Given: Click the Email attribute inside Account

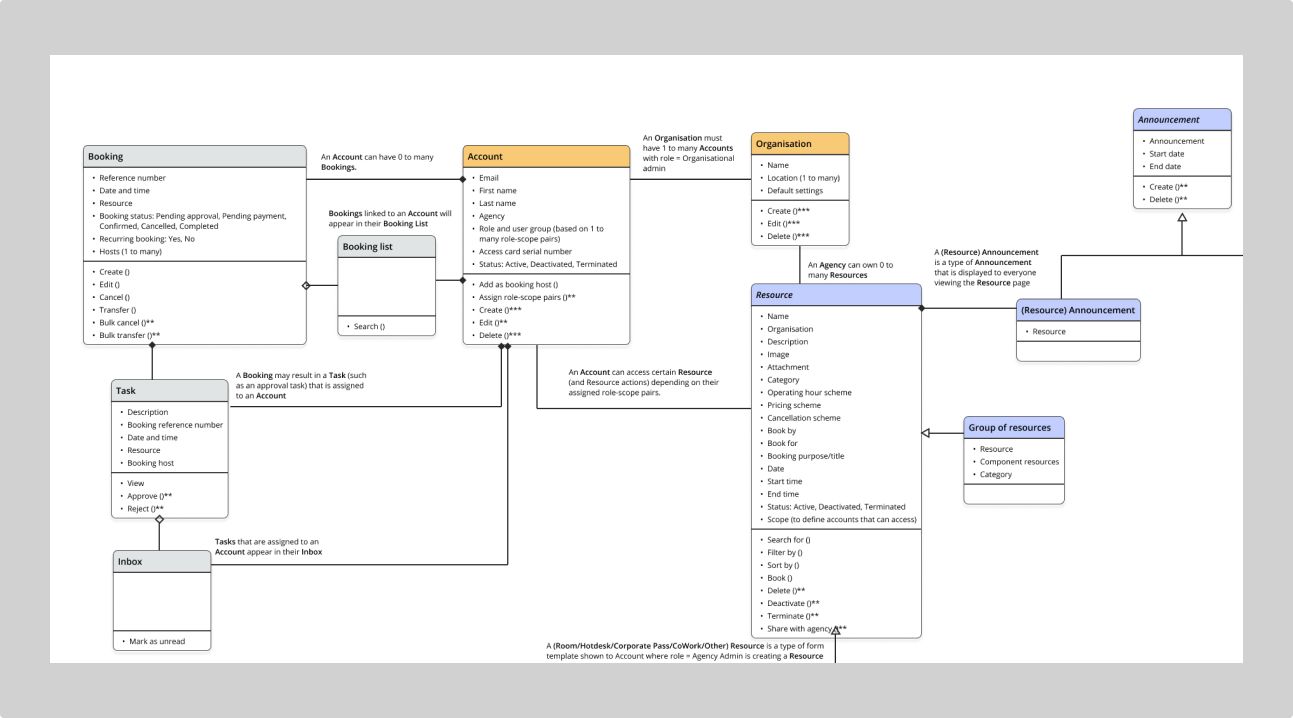Looking at the screenshot, I should click(x=487, y=177).
